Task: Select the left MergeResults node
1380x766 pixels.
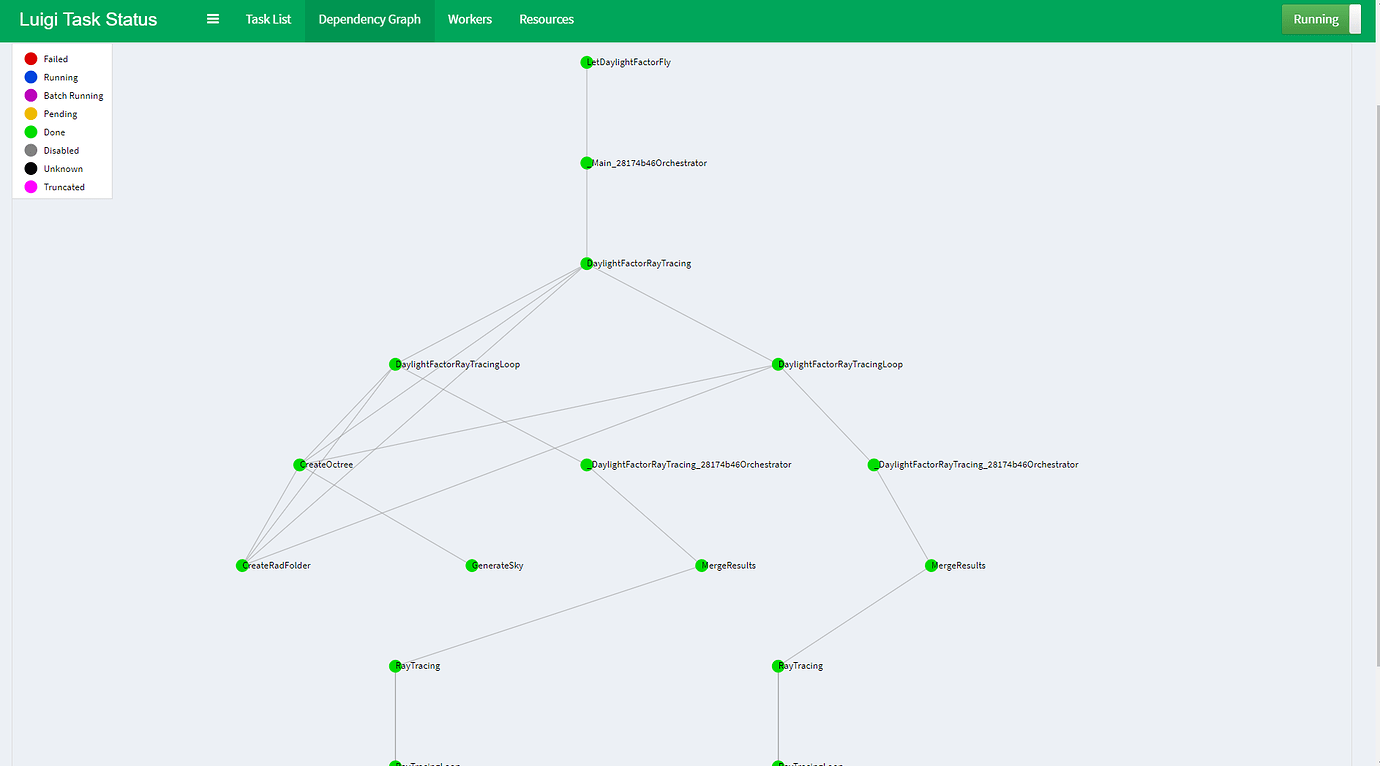Action: (701, 565)
